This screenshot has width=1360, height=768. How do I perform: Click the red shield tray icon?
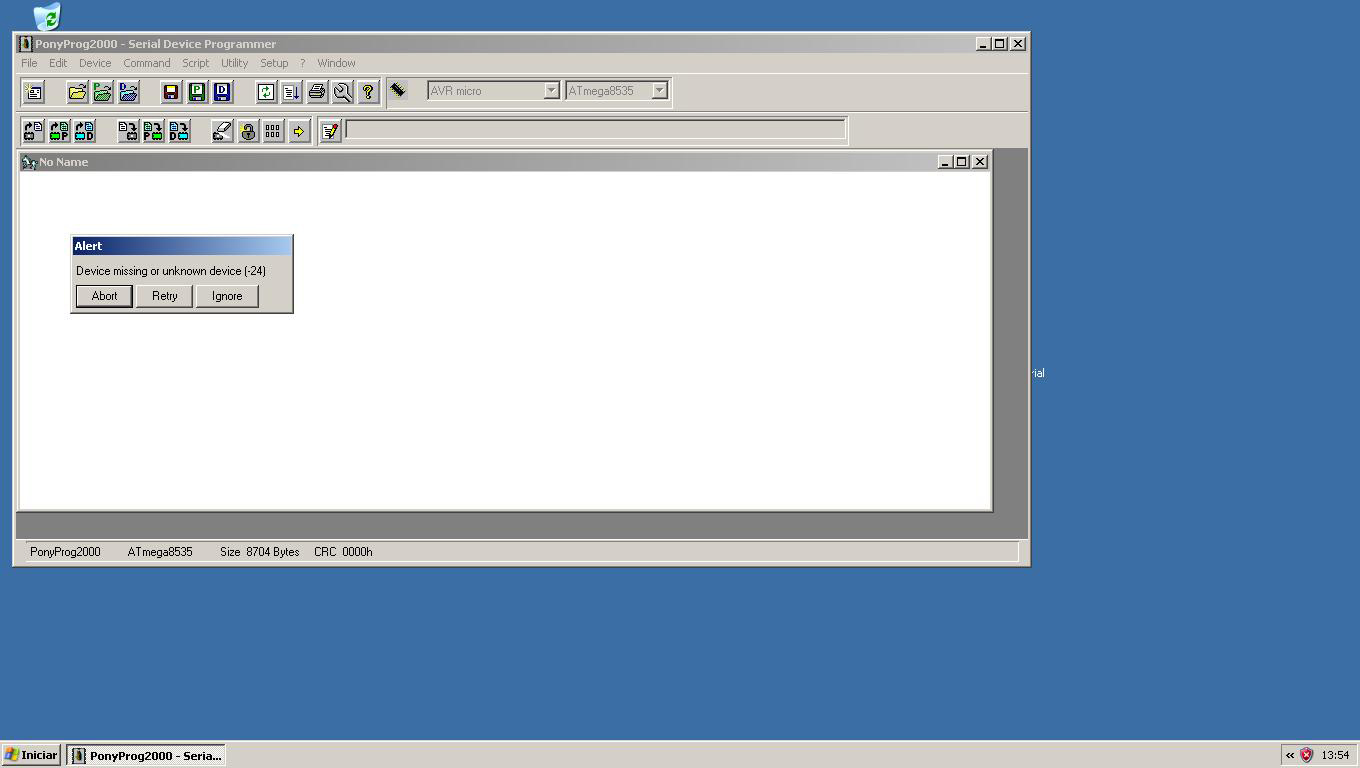(1306, 755)
